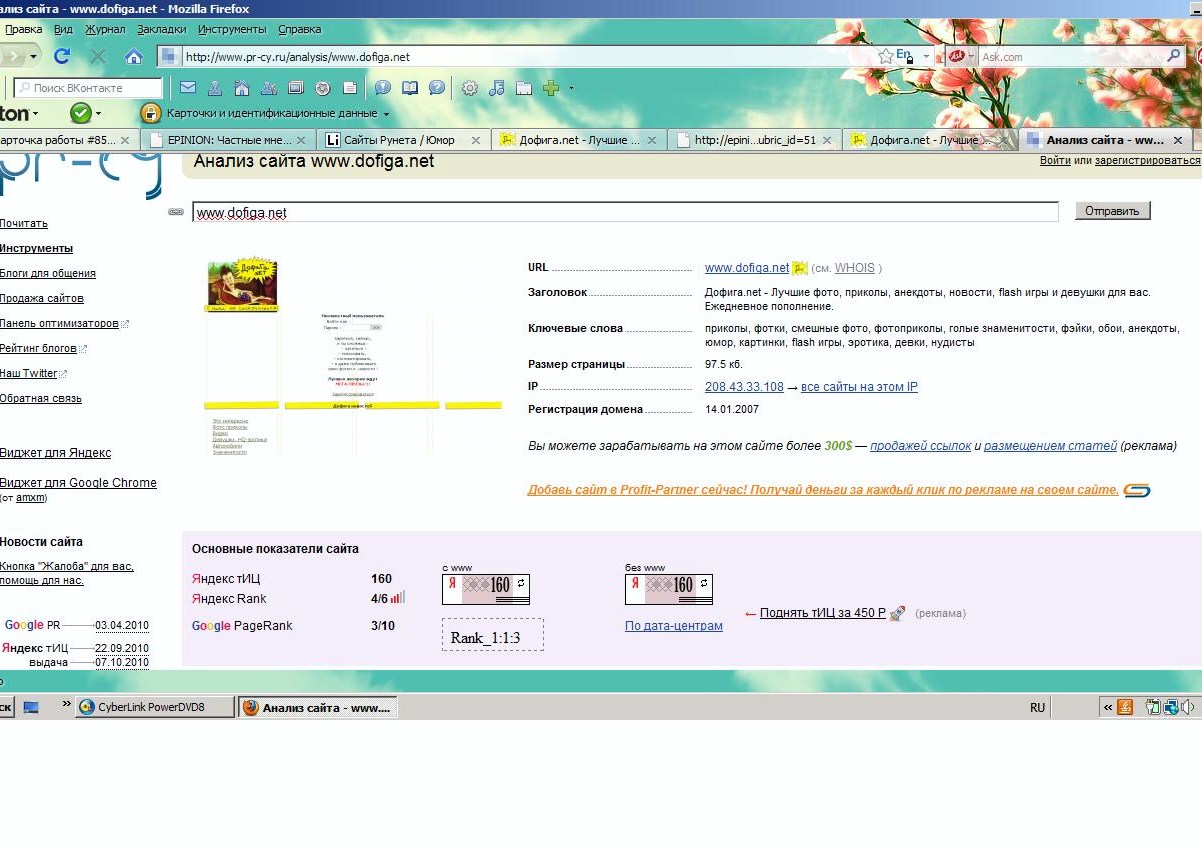Click the dofiga.net site preview thumbnail
This screenshot has width=1202, height=850.
click(353, 356)
